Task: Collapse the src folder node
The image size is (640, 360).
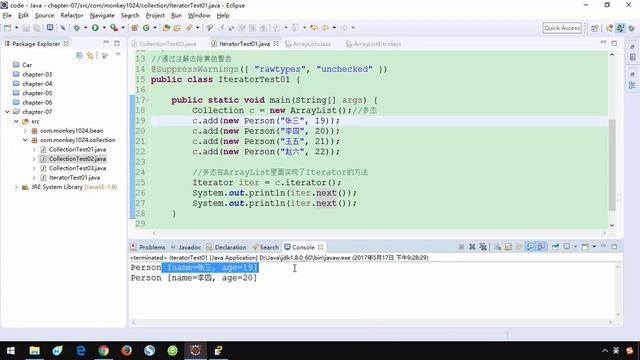Action: tap(16, 121)
